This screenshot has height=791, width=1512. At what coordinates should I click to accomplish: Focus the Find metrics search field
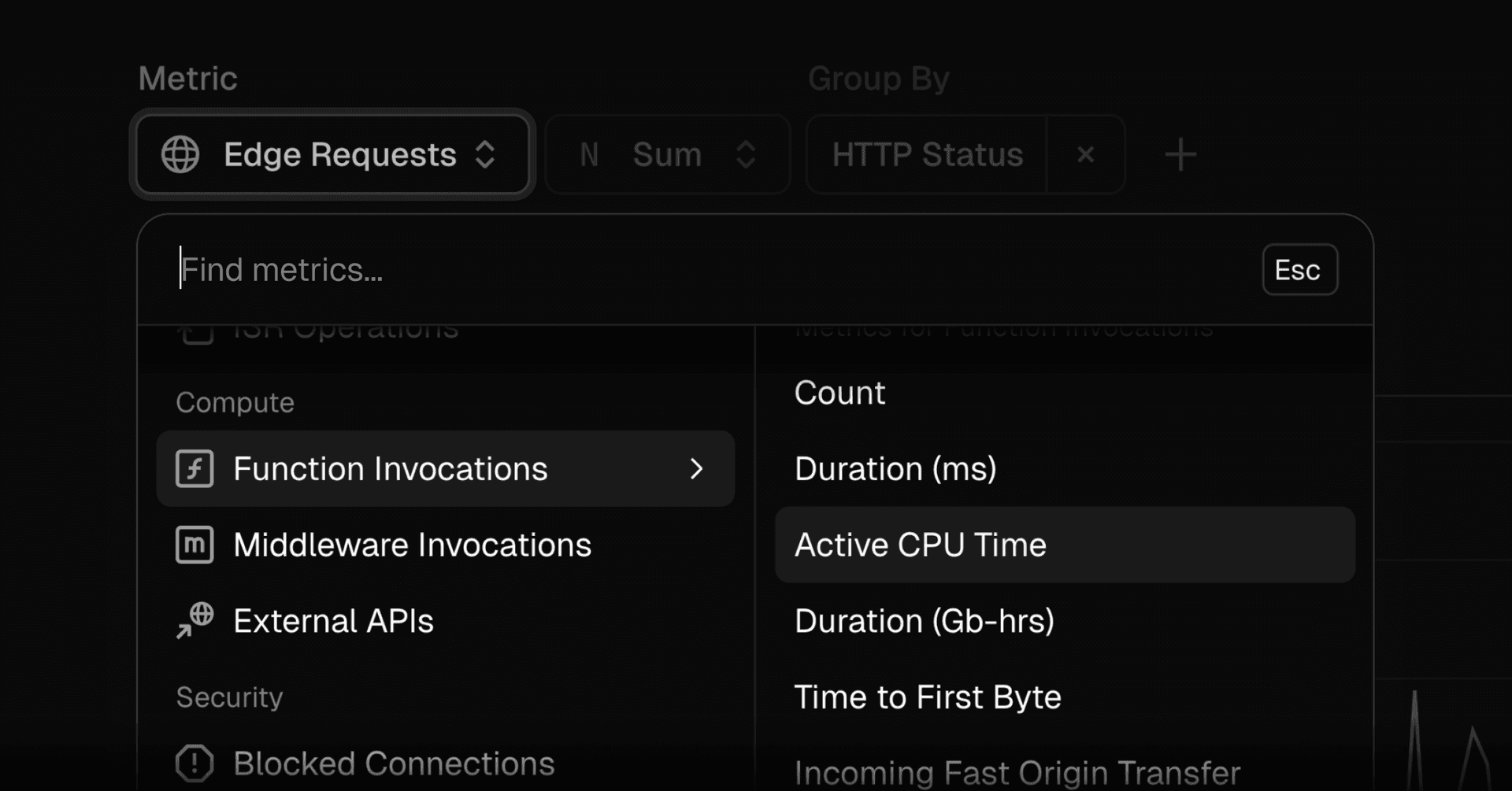coord(709,270)
